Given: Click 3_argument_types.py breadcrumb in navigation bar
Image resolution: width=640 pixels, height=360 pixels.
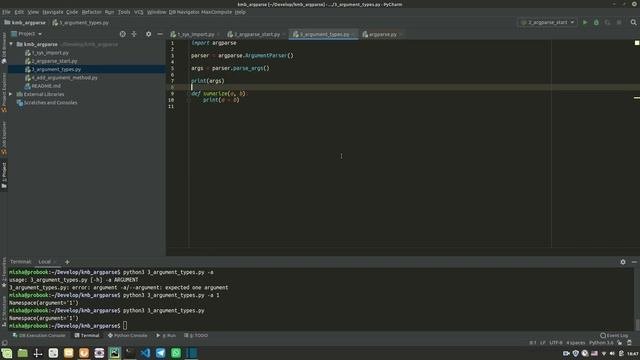Looking at the screenshot, I should point(81,23).
